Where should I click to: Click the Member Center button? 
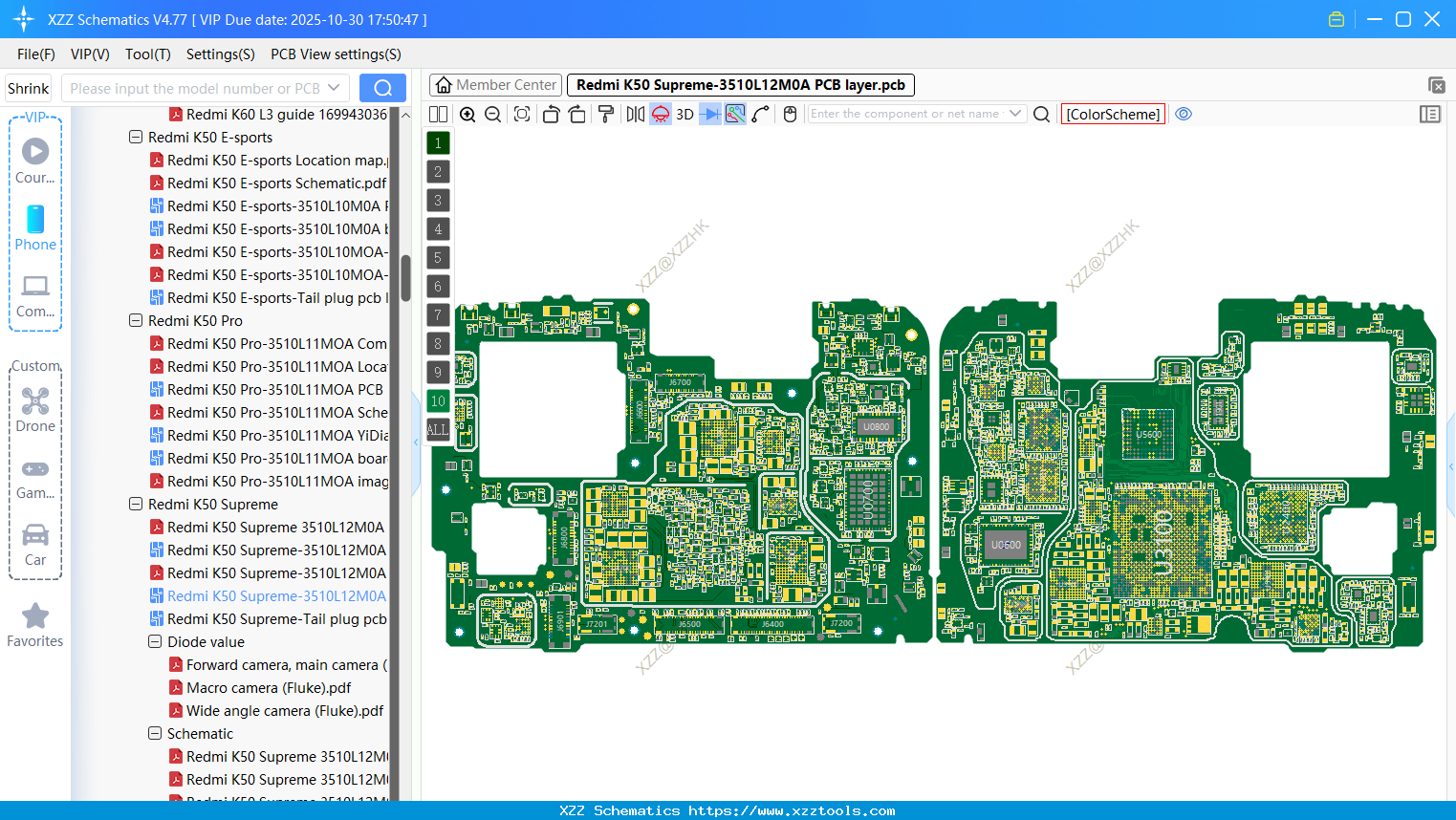(x=495, y=84)
